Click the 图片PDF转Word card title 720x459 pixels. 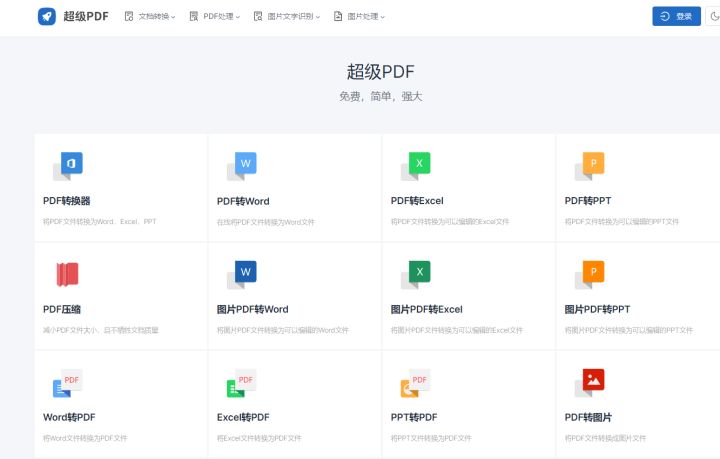point(253,309)
